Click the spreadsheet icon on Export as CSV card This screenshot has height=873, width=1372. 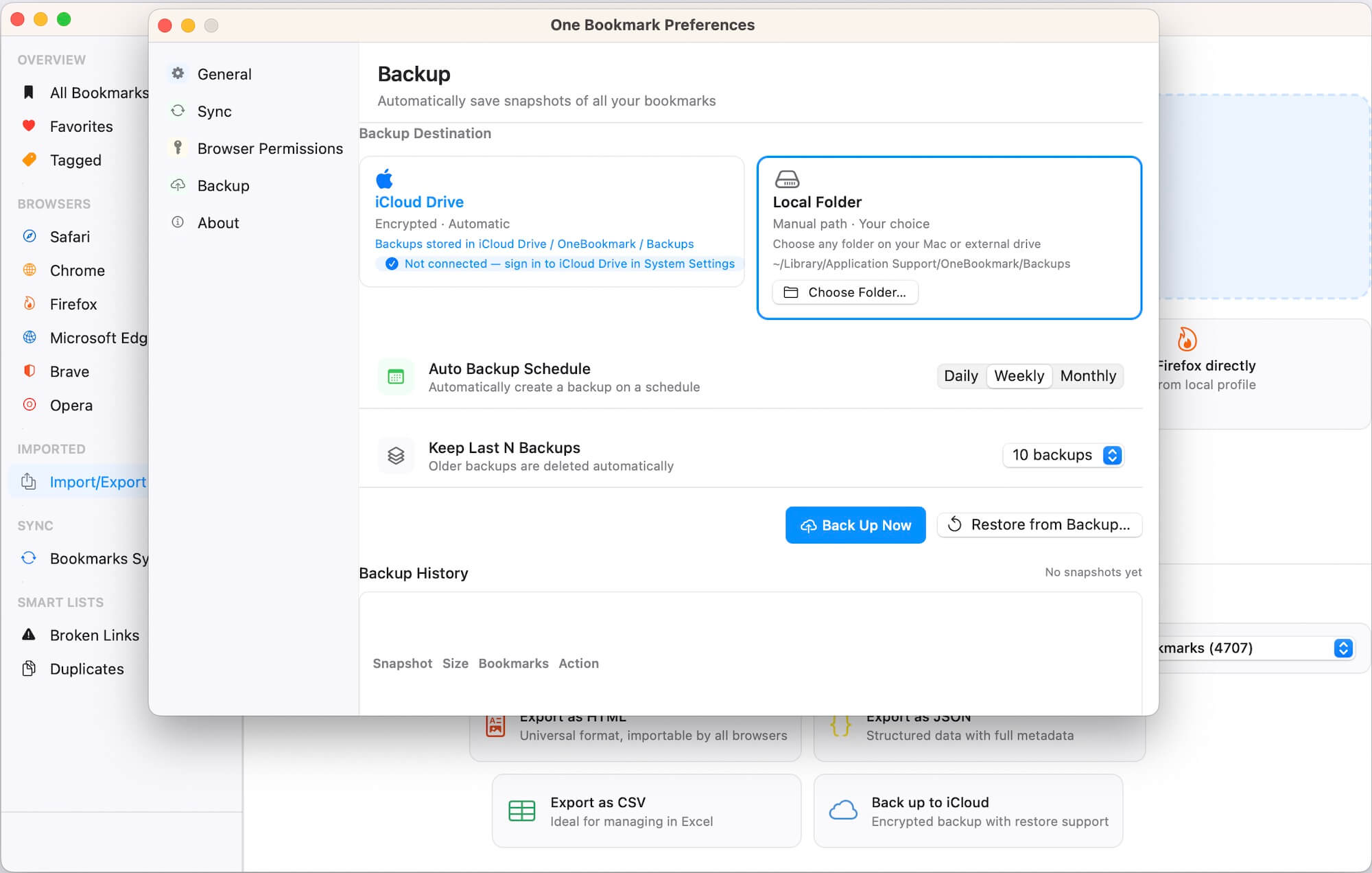pos(521,811)
